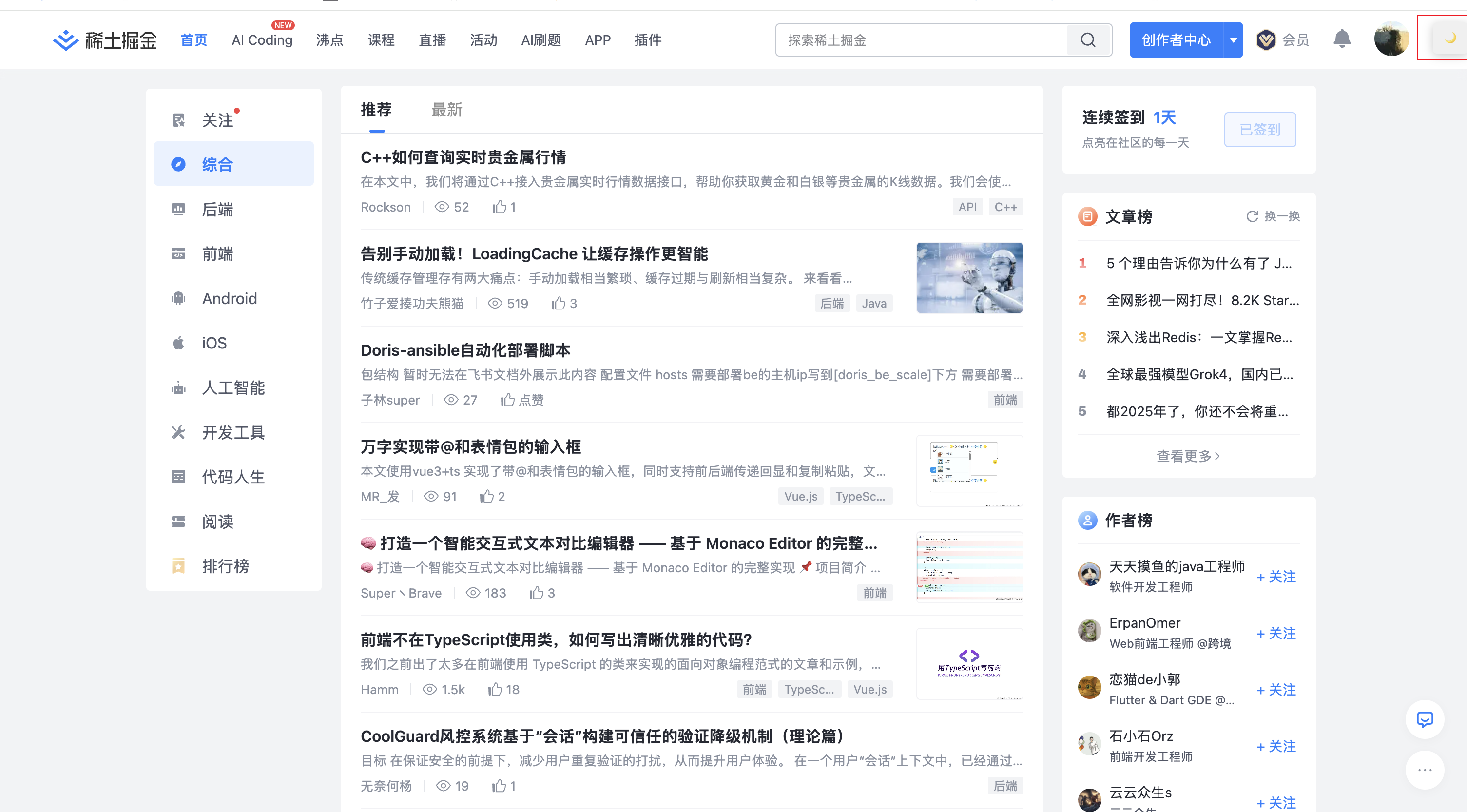Open article C++如何查询实时贵金属行情
Viewport: 1467px width, 812px height.
pos(463,157)
